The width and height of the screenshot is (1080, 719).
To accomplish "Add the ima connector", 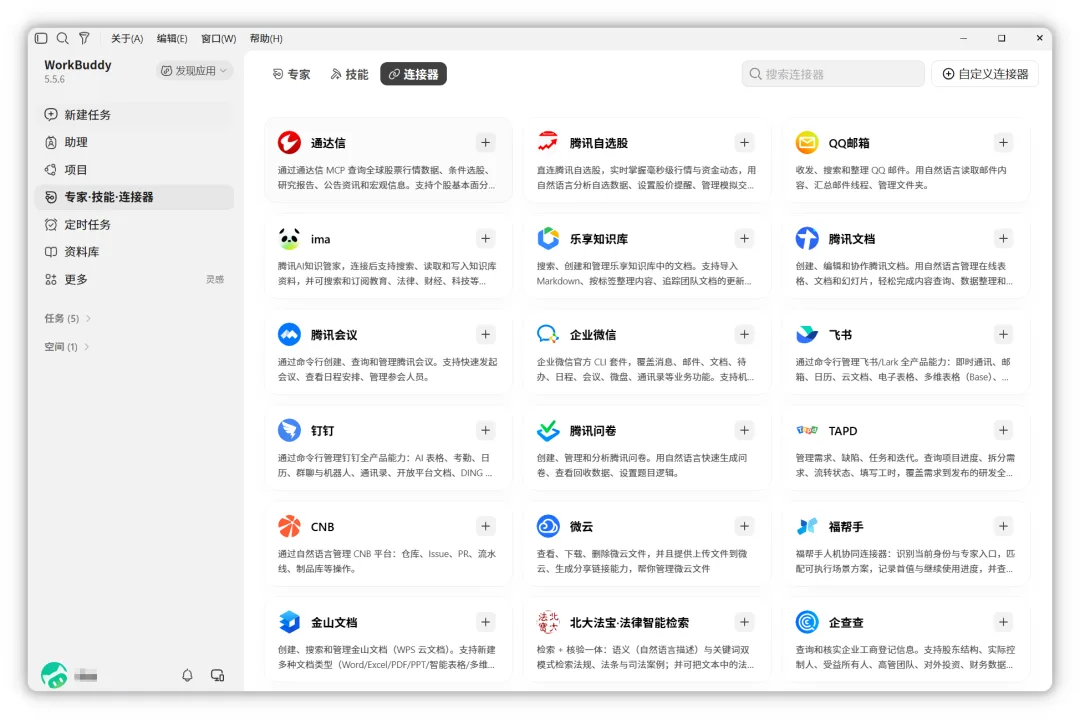I will (x=486, y=238).
